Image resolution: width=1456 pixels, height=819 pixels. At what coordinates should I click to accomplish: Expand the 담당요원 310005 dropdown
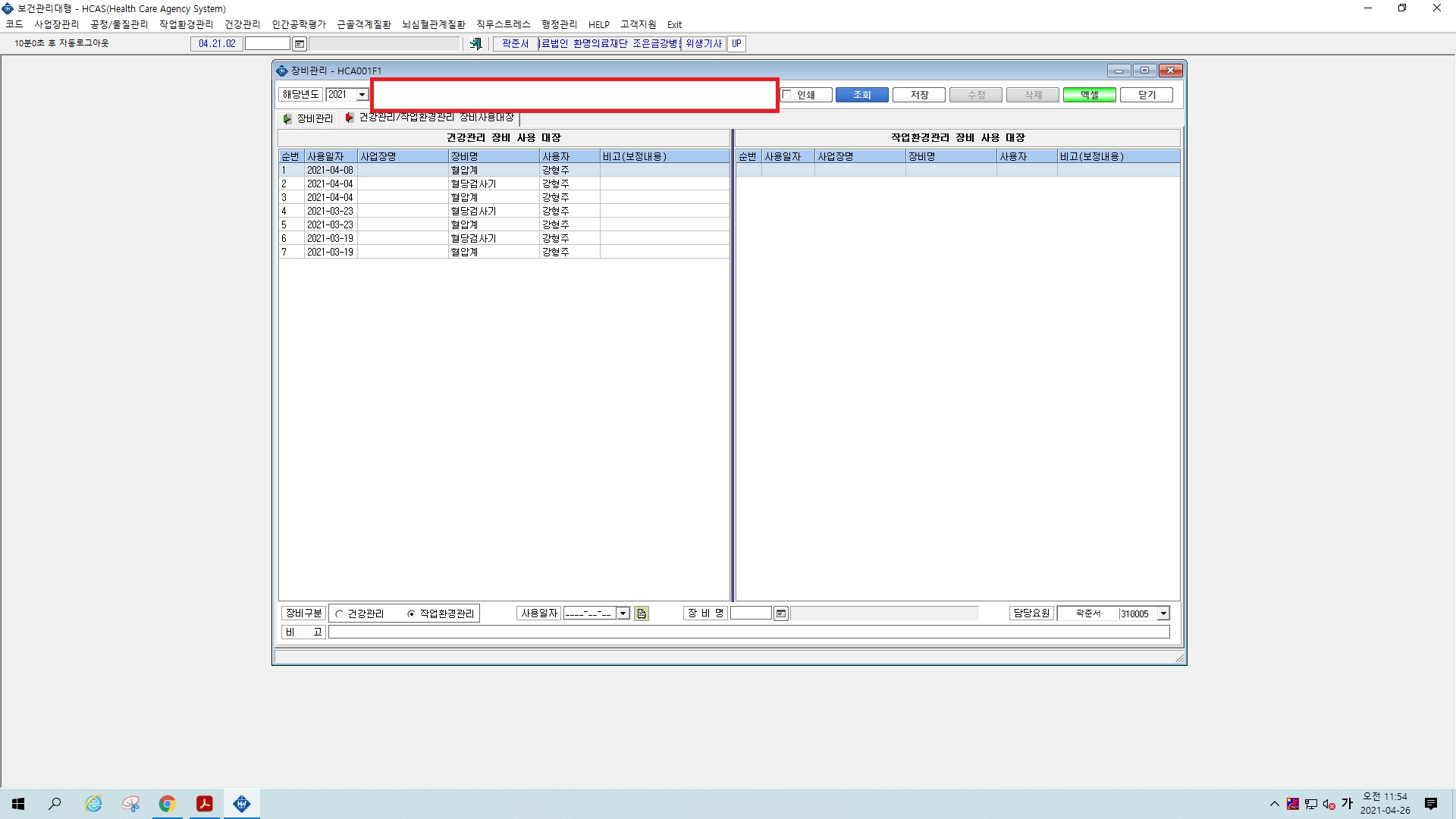click(x=1163, y=613)
